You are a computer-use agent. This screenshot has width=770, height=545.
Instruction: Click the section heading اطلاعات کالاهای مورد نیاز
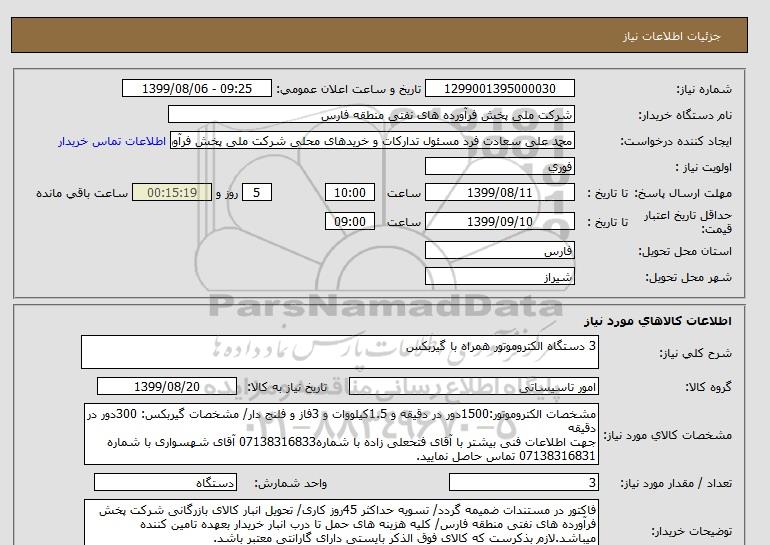point(658,321)
